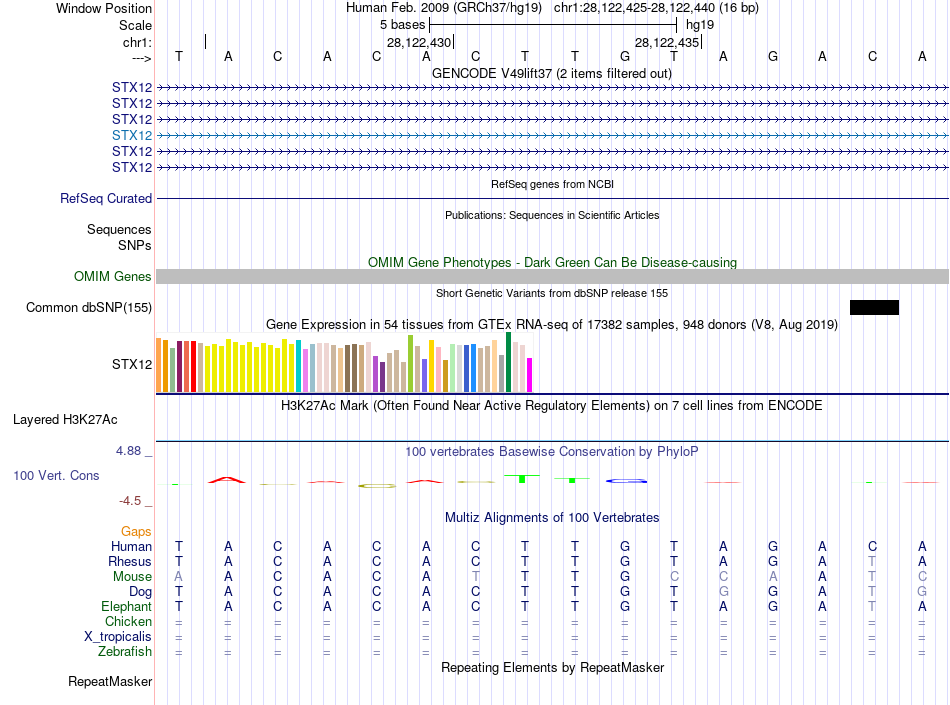Click the Chicken species label
Viewport: 950px width, 705px height.
pos(128,621)
